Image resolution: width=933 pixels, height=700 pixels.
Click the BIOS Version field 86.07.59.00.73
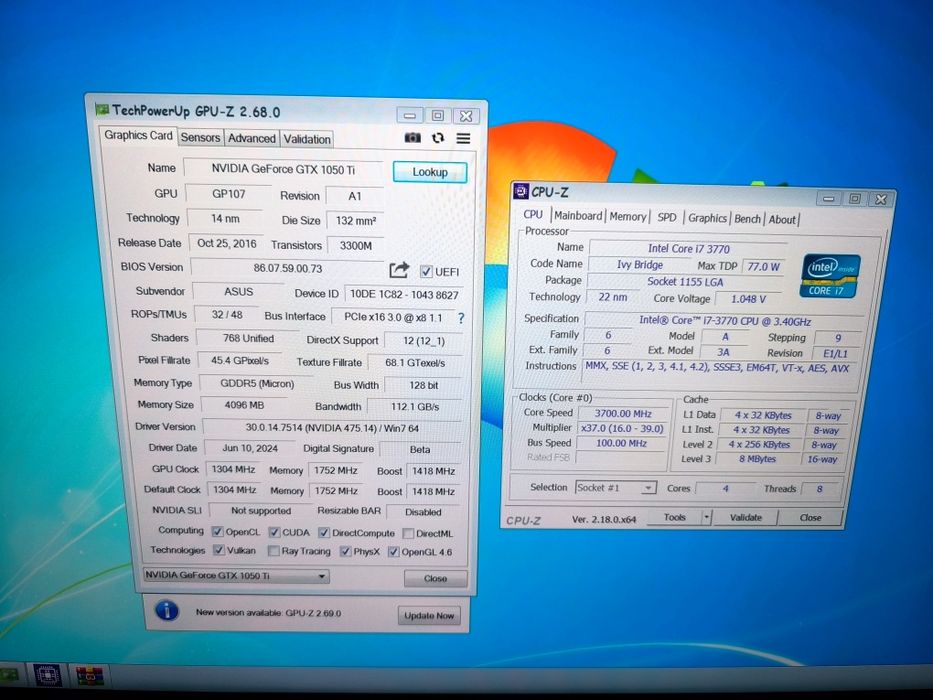[287, 268]
